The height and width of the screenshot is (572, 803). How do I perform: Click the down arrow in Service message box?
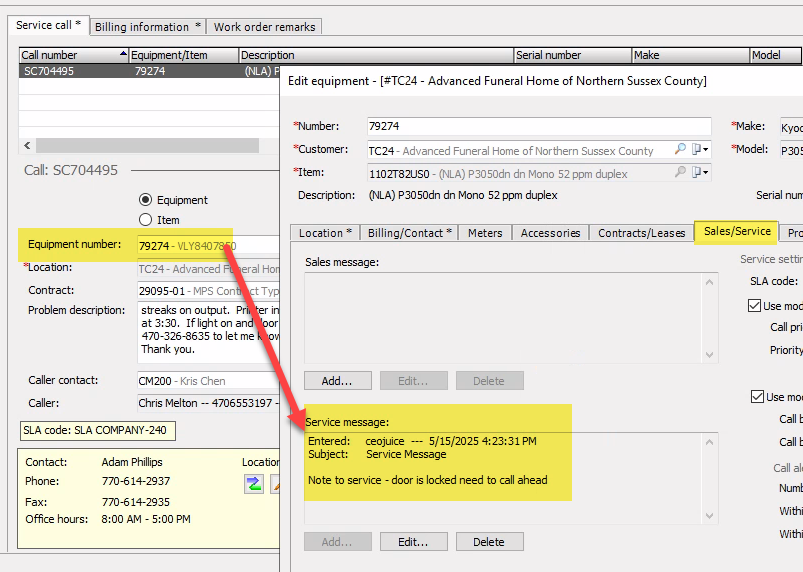pyautogui.click(x=709, y=516)
